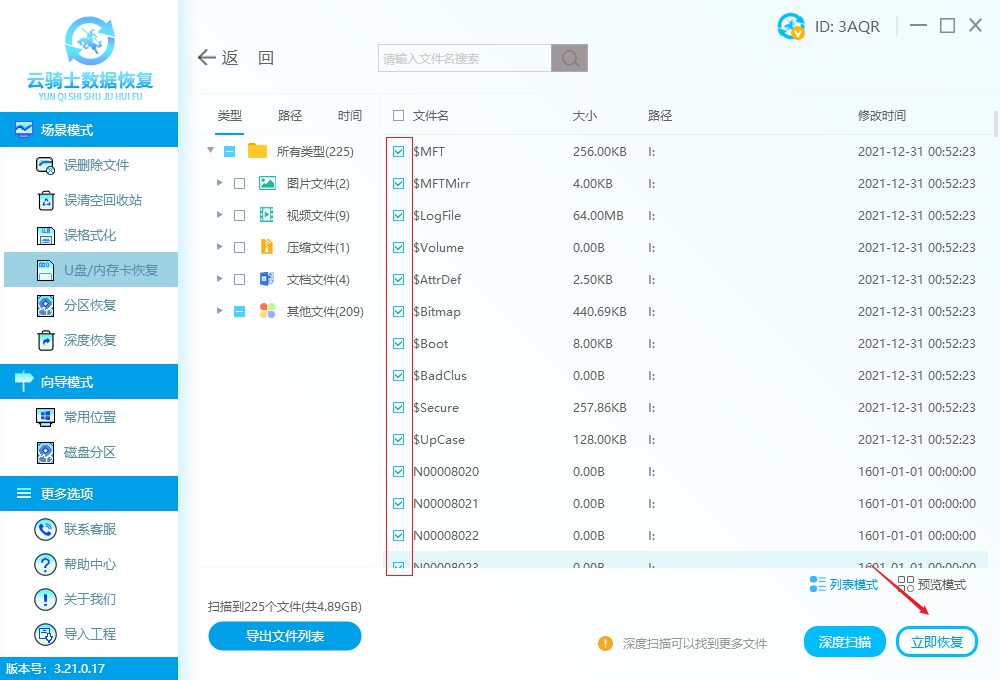Switch to the 路径 tab
This screenshot has width=1000, height=680.
[289, 115]
